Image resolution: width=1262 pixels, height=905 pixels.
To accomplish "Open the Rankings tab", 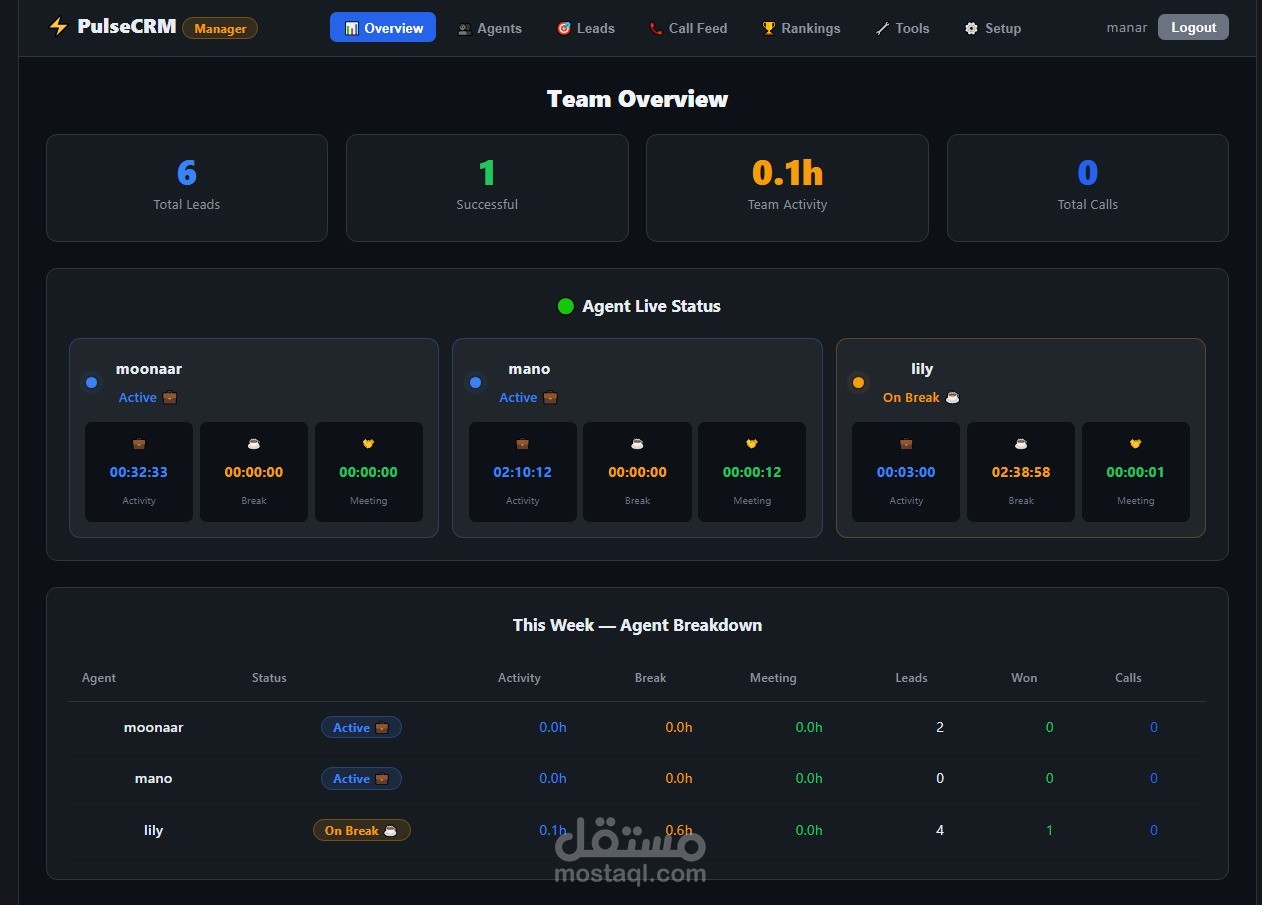I will coord(801,28).
